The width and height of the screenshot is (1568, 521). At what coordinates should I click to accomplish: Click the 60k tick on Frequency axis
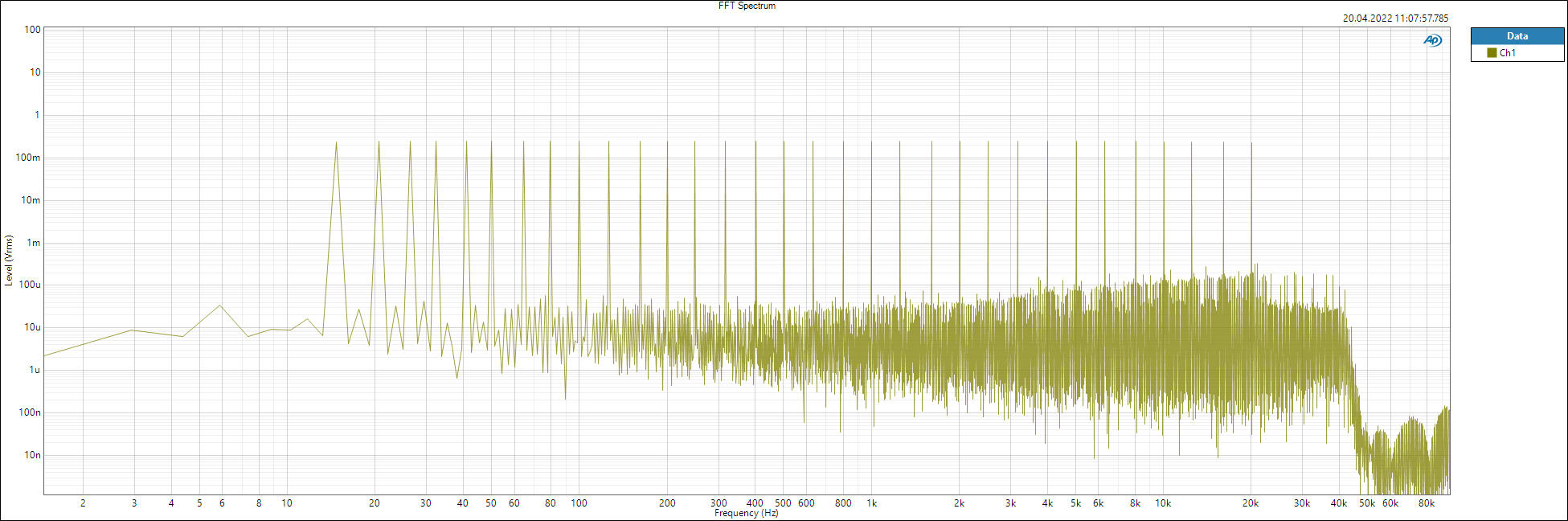(1390, 503)
